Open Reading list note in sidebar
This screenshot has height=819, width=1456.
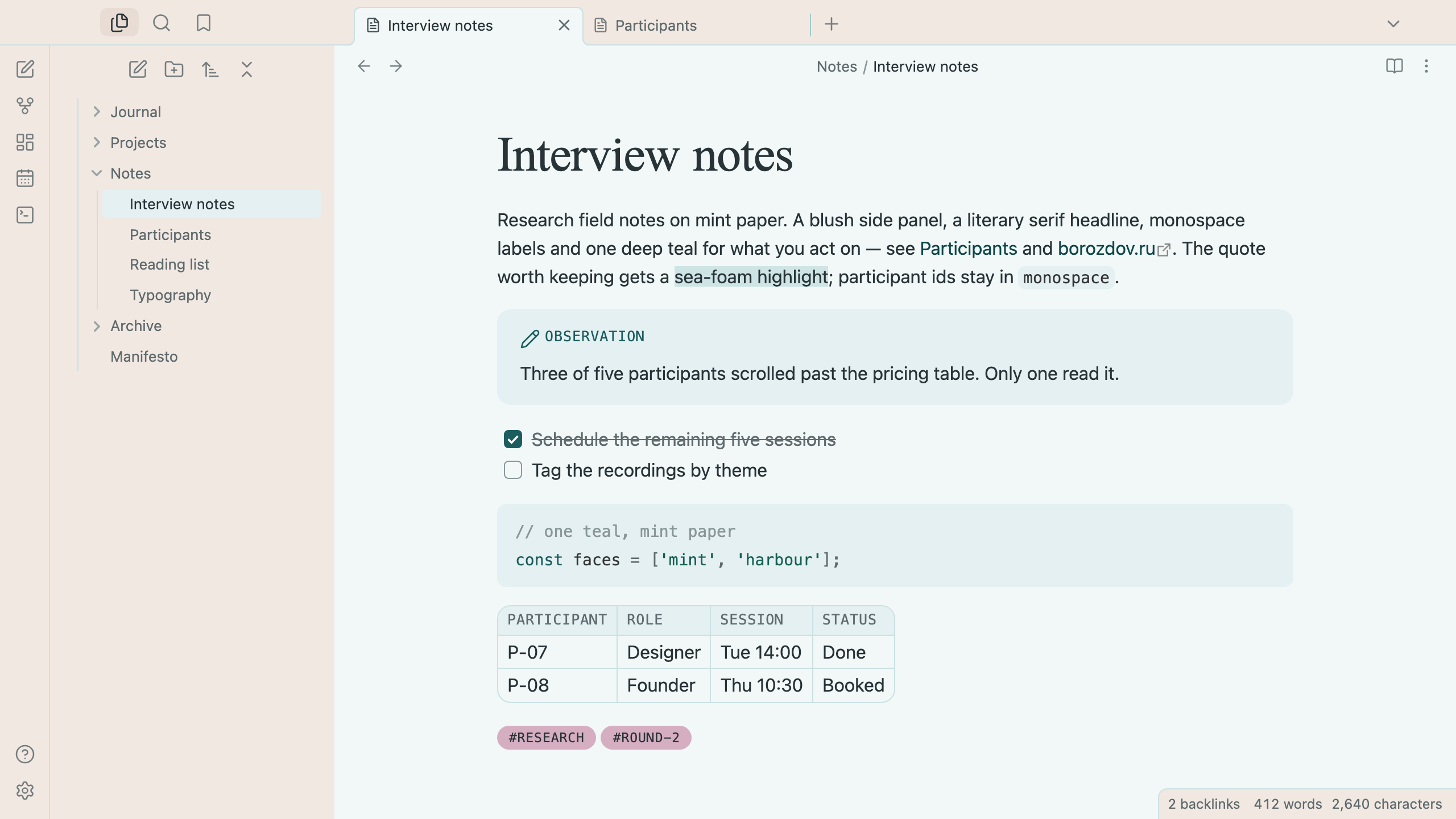pyautogui.click(x=212, y=264)
